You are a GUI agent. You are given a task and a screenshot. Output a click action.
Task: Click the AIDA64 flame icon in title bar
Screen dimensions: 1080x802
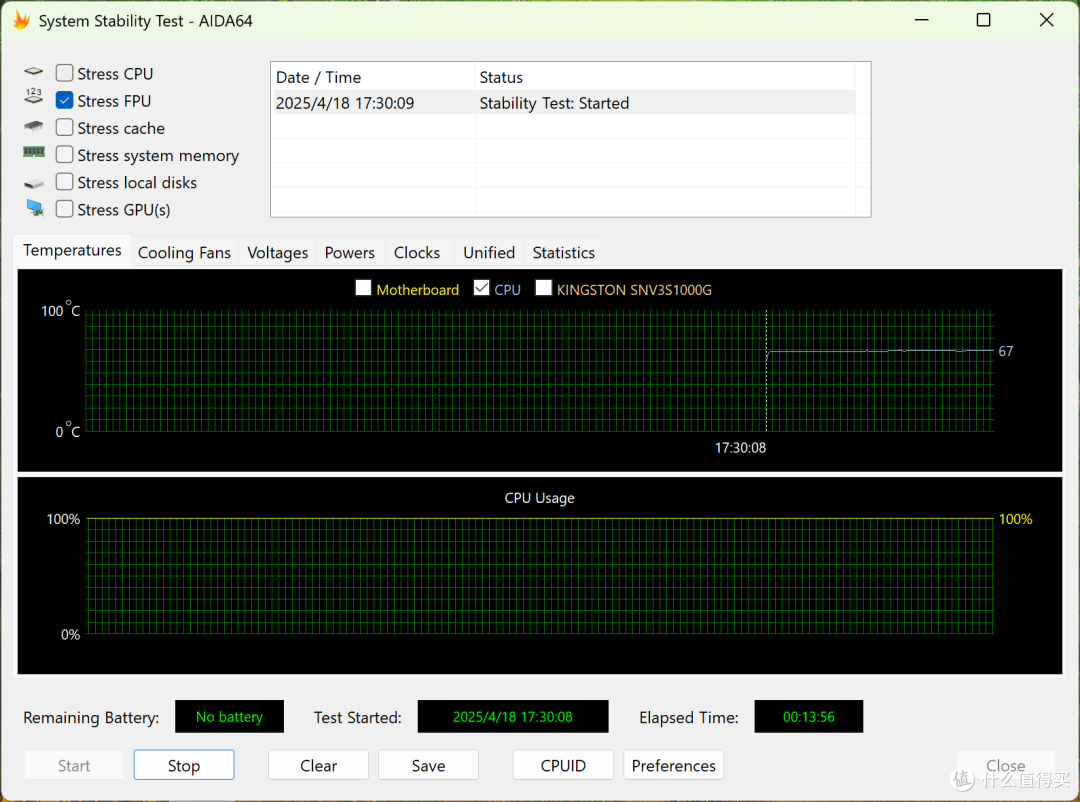pyautogui.click(x=21, y=21)
